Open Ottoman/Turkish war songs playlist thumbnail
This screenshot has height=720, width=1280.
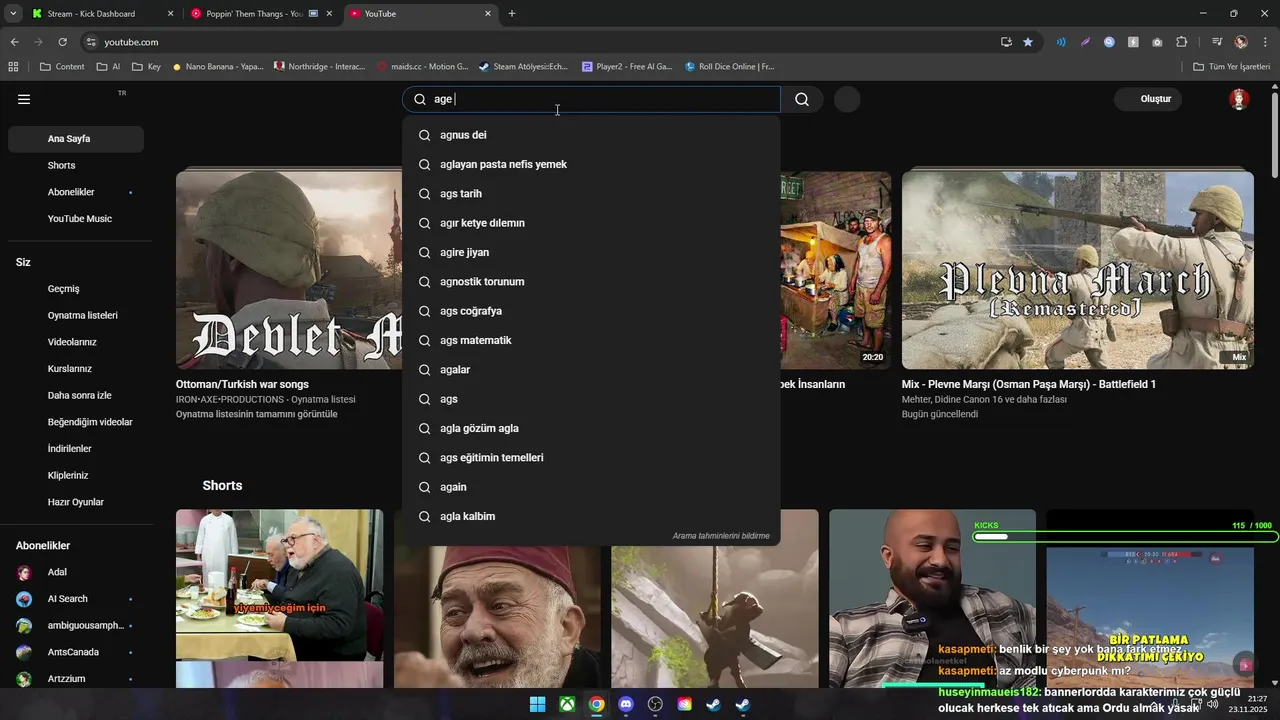(x=289, y=270)
